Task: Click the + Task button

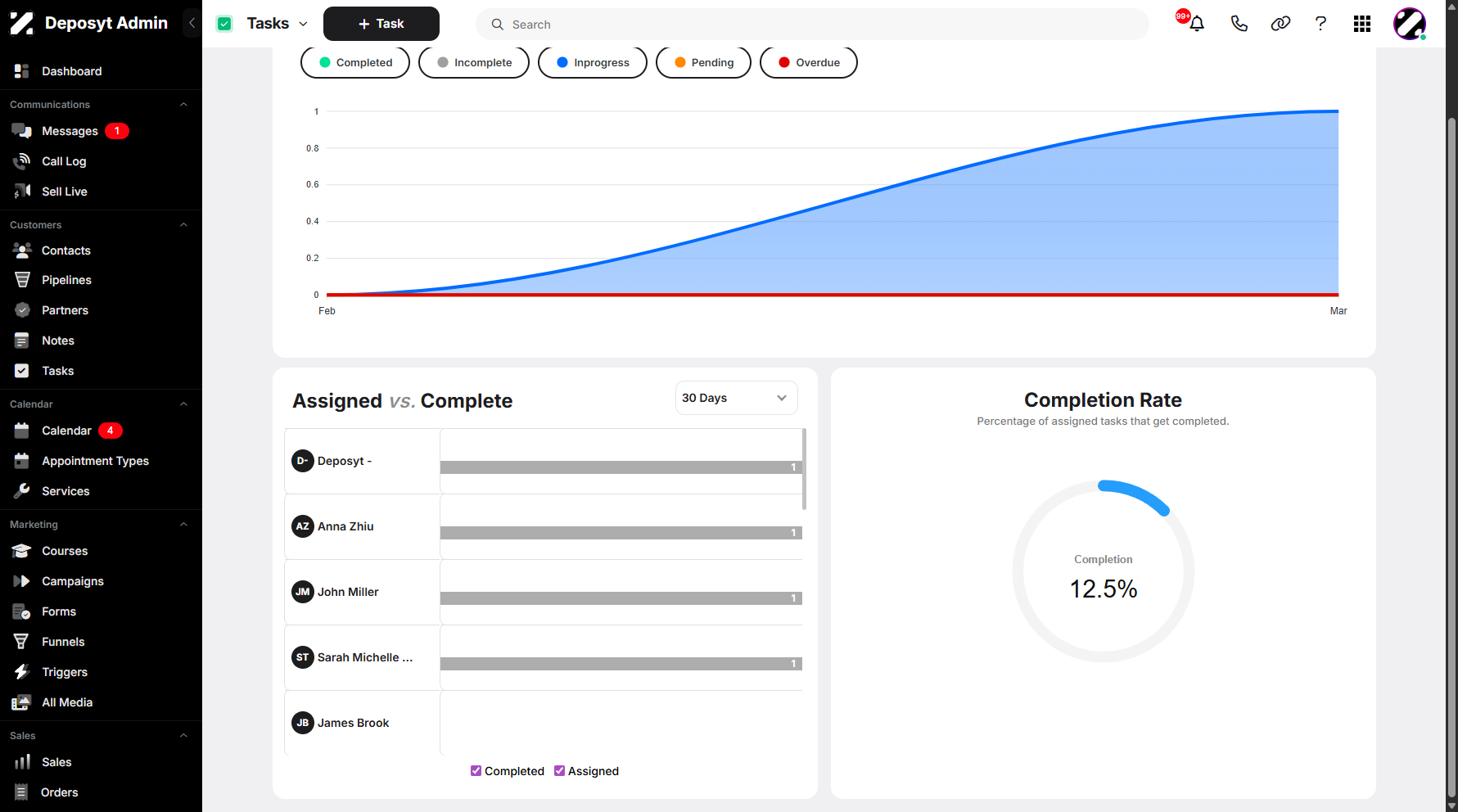Action: (x=381, y=24)
